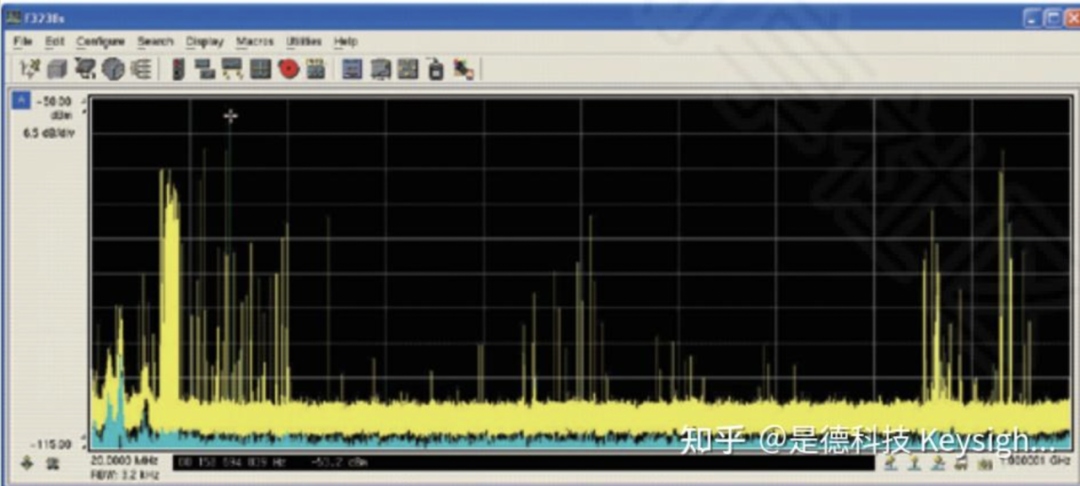Click the RBW 3.2 kHz label
The height and width of the screenshot is (486, 1080).
coord(125,475)
